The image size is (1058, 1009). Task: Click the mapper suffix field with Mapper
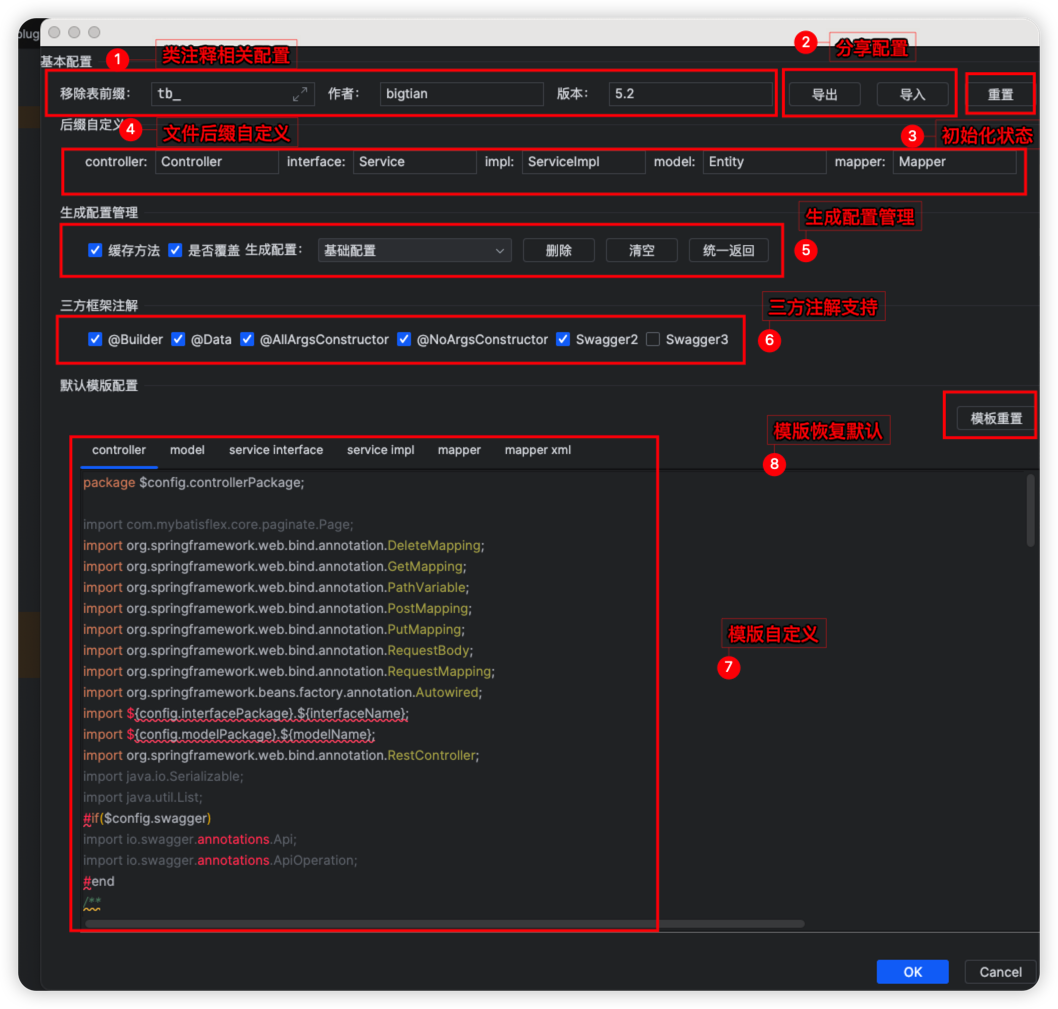(x=955, y=162)
